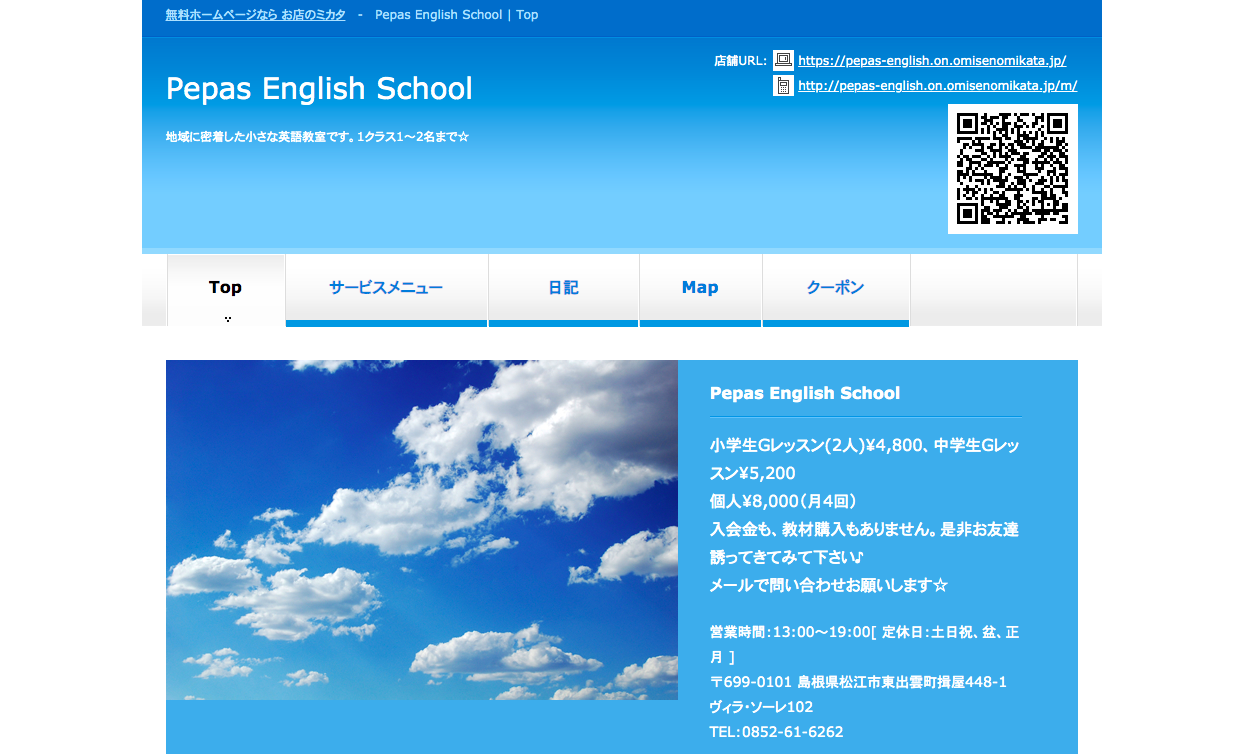Open the https pepas-english store URL link
This screenshot has height=754, width=1244.
[x=932, y=61]
